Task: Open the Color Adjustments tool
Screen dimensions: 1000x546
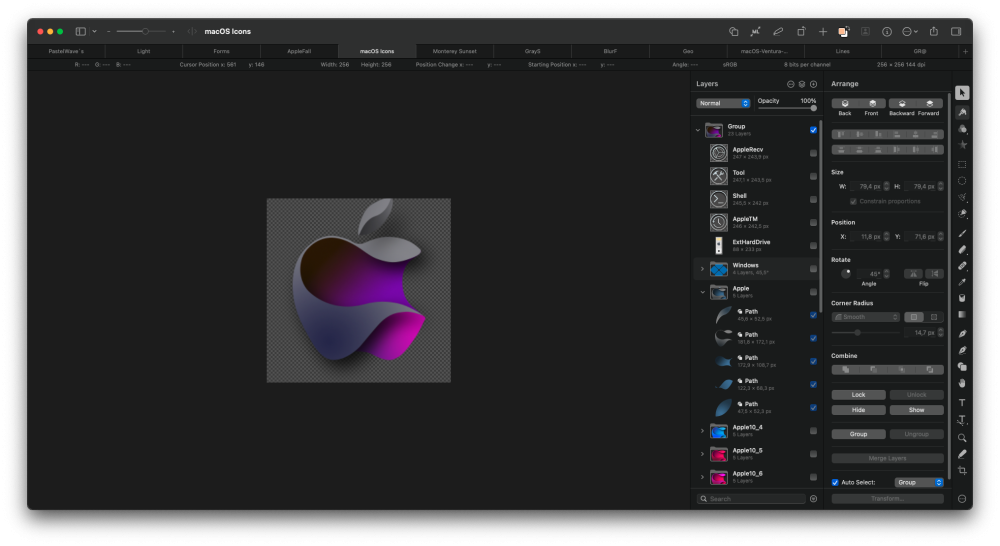Action: pos(962,129)
